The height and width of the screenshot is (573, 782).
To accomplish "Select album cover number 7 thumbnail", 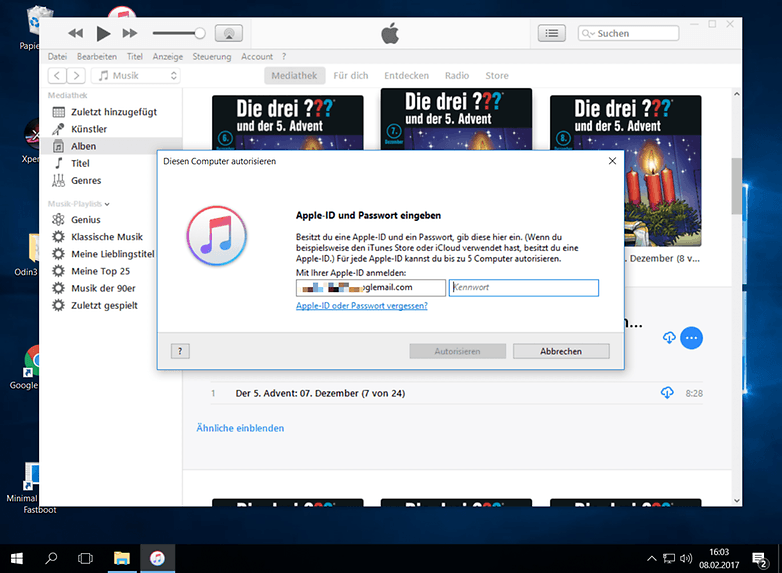I will (x=456, y=119).
